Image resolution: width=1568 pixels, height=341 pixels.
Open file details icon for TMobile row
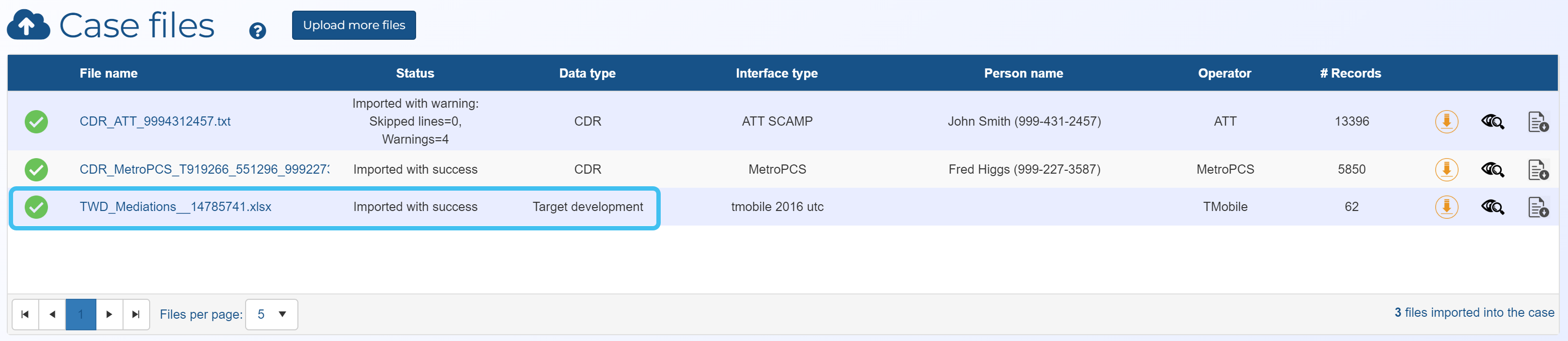1537,208
